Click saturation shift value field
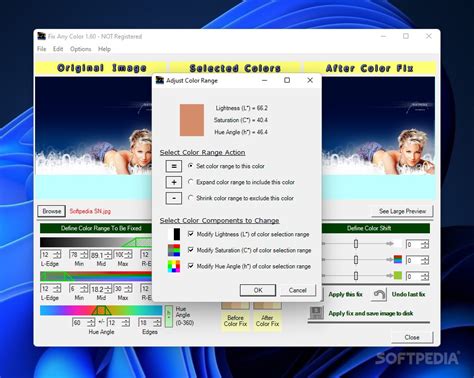 (417, 260)
